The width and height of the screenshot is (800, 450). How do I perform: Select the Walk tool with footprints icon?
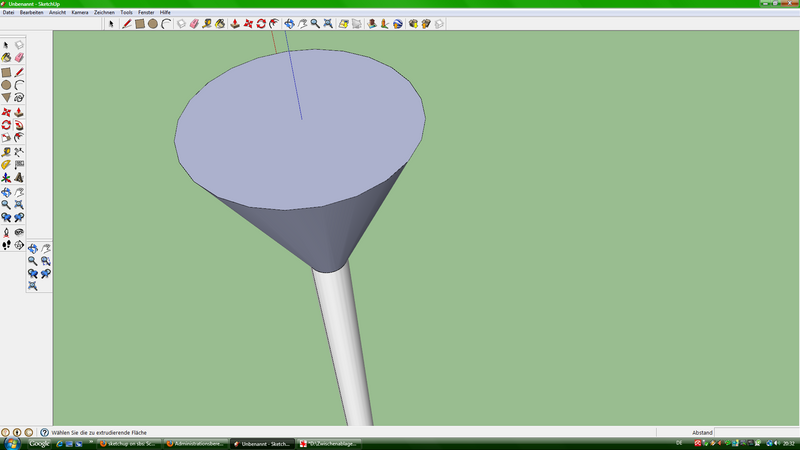pyautogui.click(x=6, y=243)
